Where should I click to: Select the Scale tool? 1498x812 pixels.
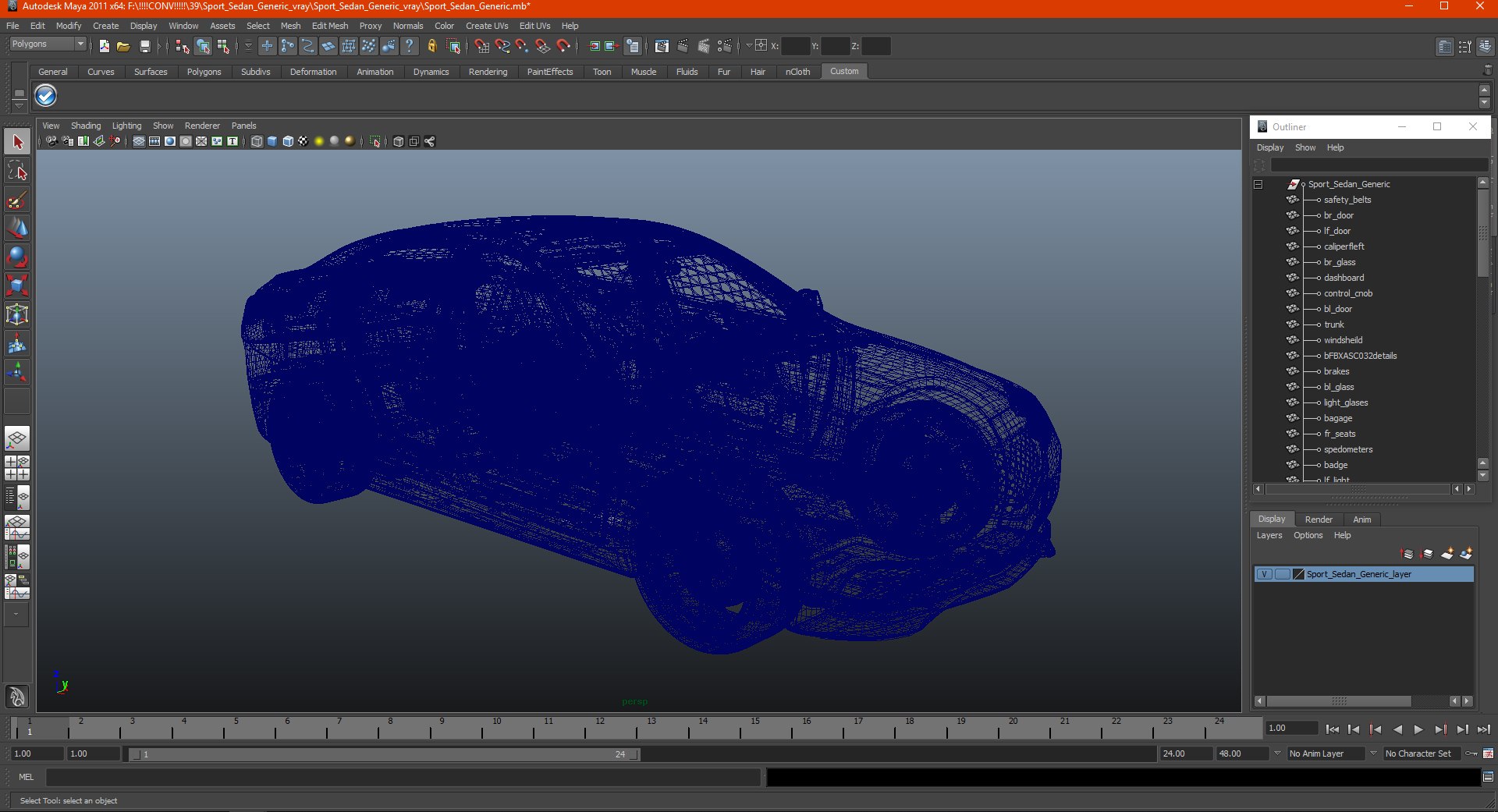(x=17, y=285)
